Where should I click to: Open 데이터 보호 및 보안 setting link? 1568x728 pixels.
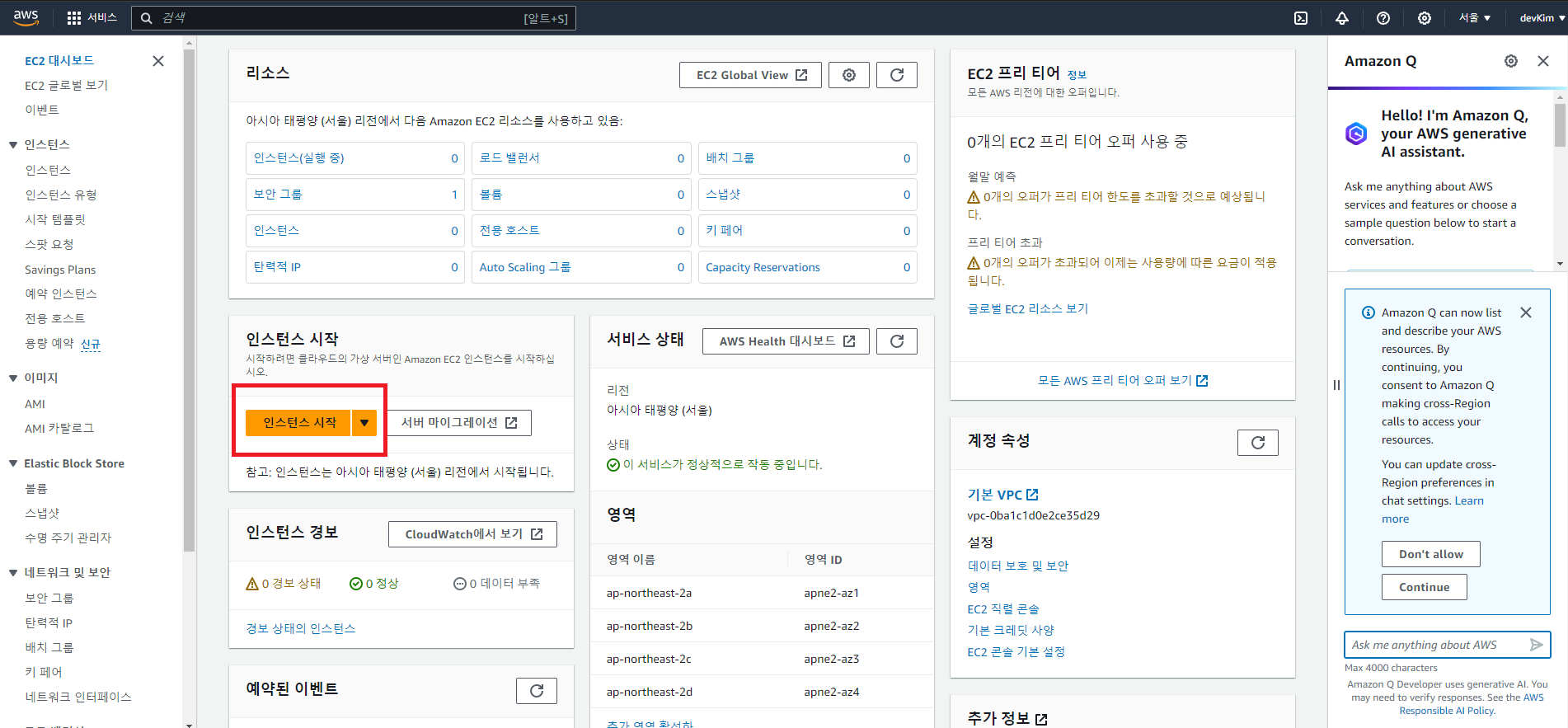click(1018, 566)
